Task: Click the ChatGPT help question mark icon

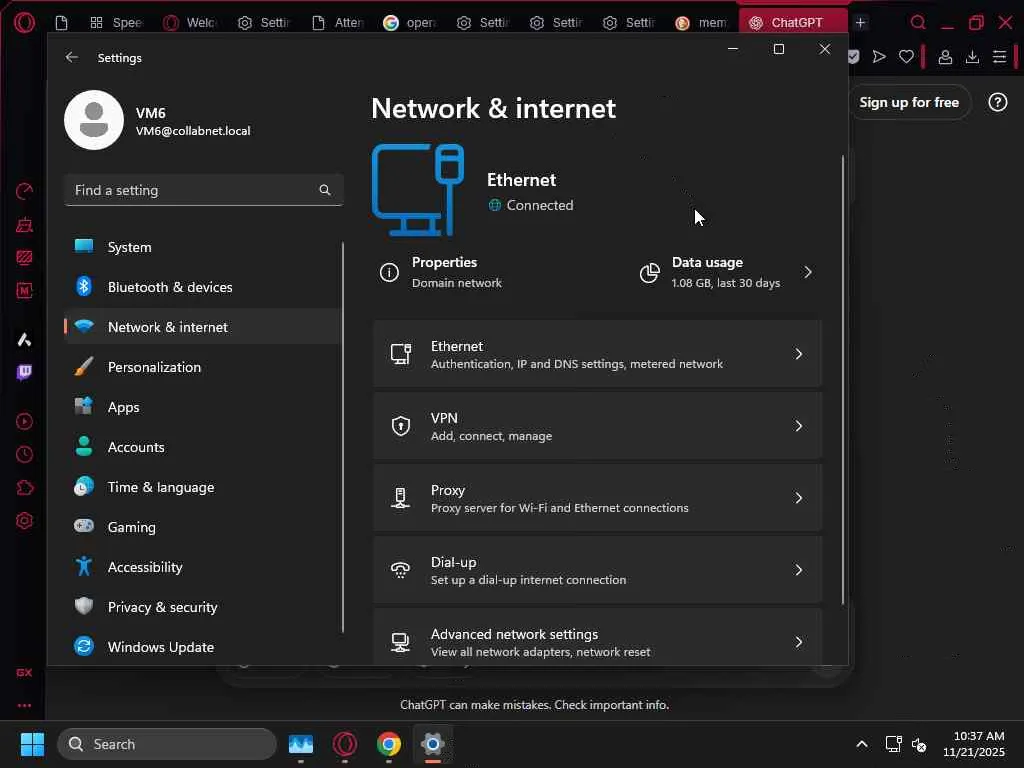Action: pos(997,102)
